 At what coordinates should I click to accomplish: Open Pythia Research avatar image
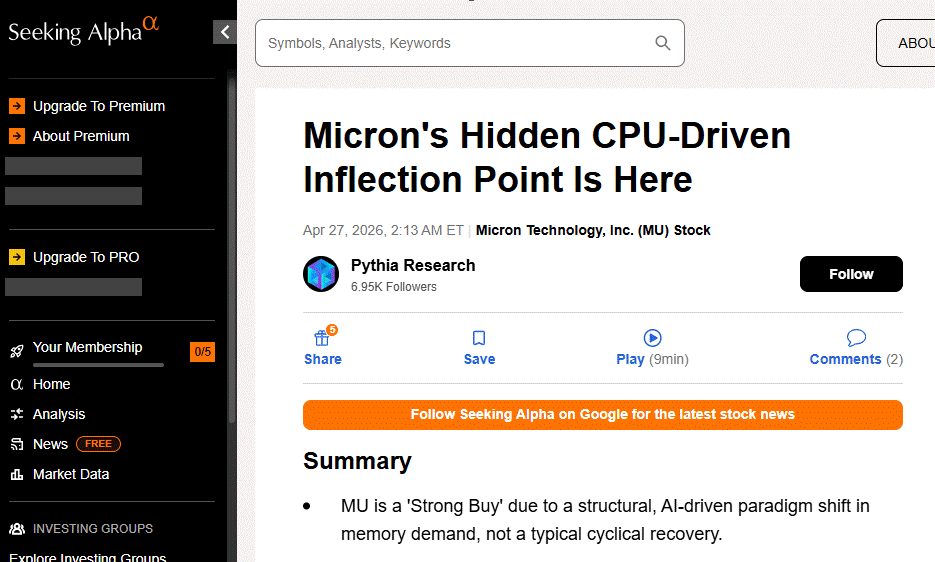tap(321, 274)
